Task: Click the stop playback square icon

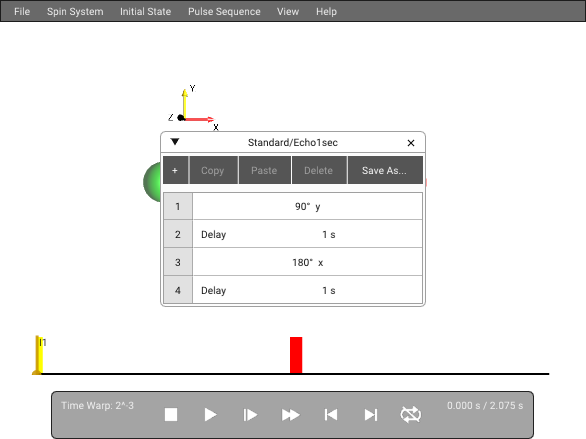Action: pos(171,414)
